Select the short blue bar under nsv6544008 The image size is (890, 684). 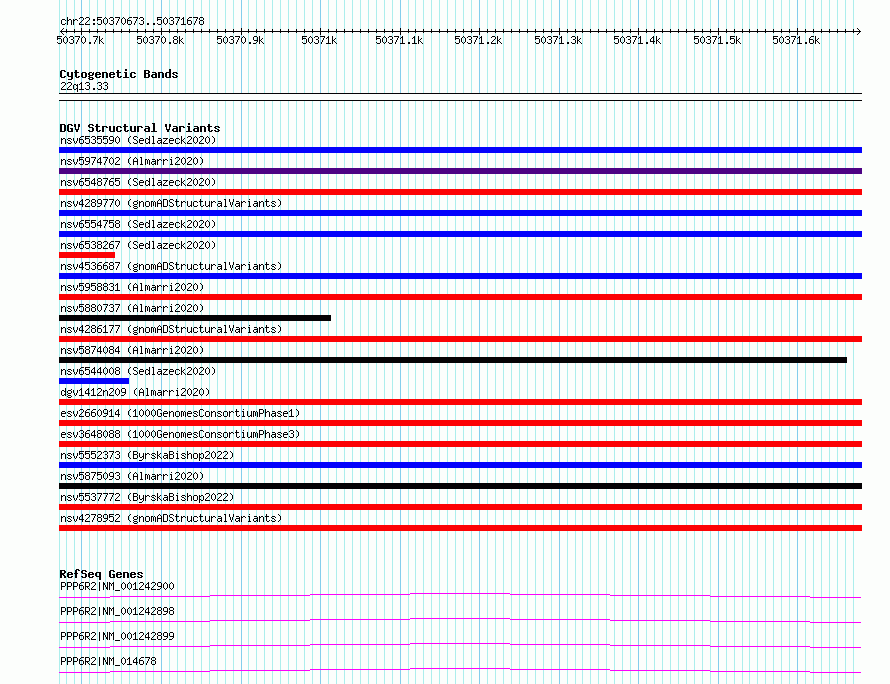[x=94, y=381]
